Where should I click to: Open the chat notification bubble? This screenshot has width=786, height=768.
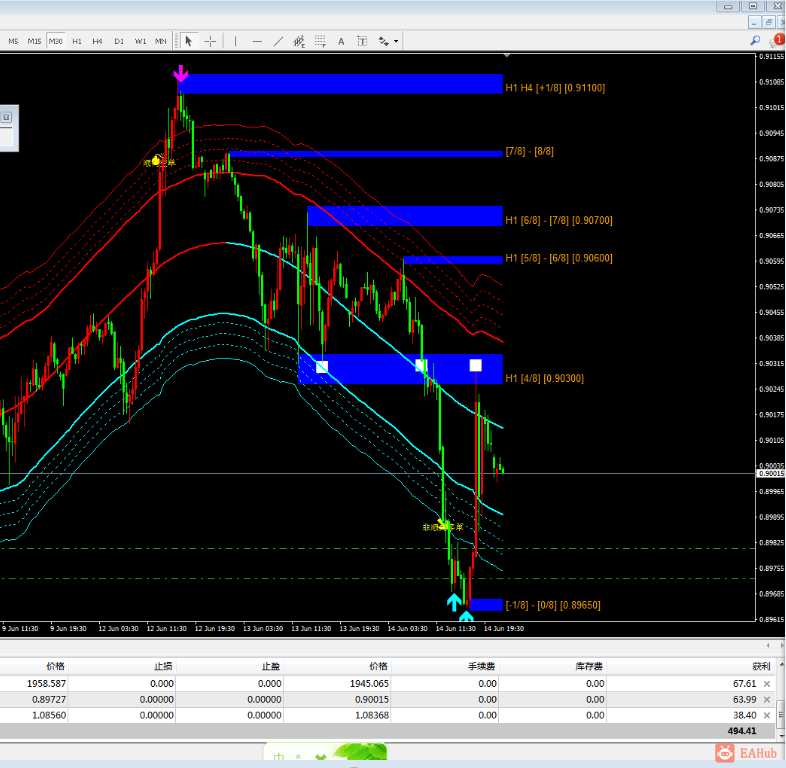(x=777, y=41)
